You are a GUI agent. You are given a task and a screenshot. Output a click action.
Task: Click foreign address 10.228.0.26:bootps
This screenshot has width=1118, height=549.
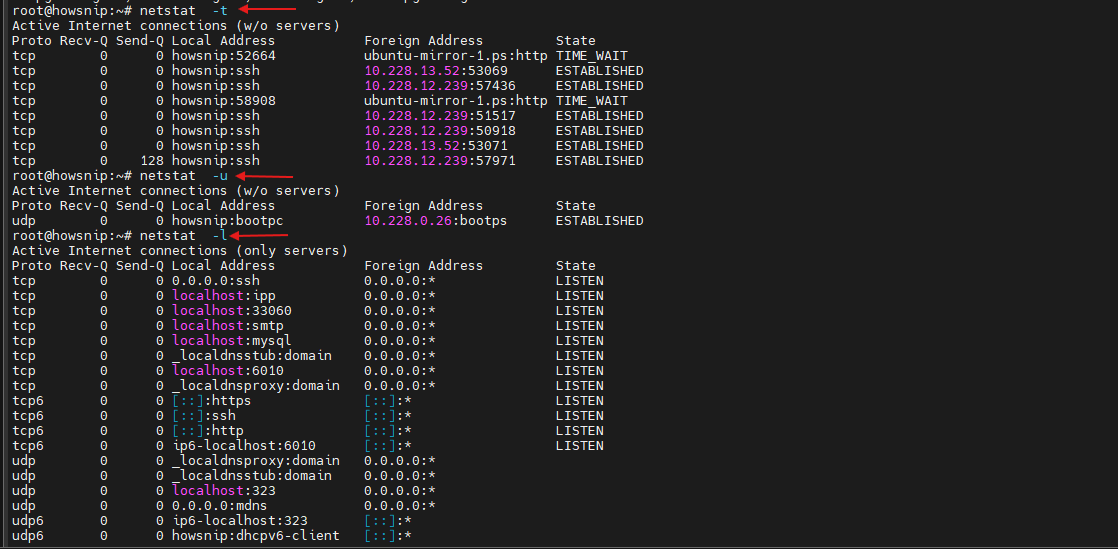[436, 220]
